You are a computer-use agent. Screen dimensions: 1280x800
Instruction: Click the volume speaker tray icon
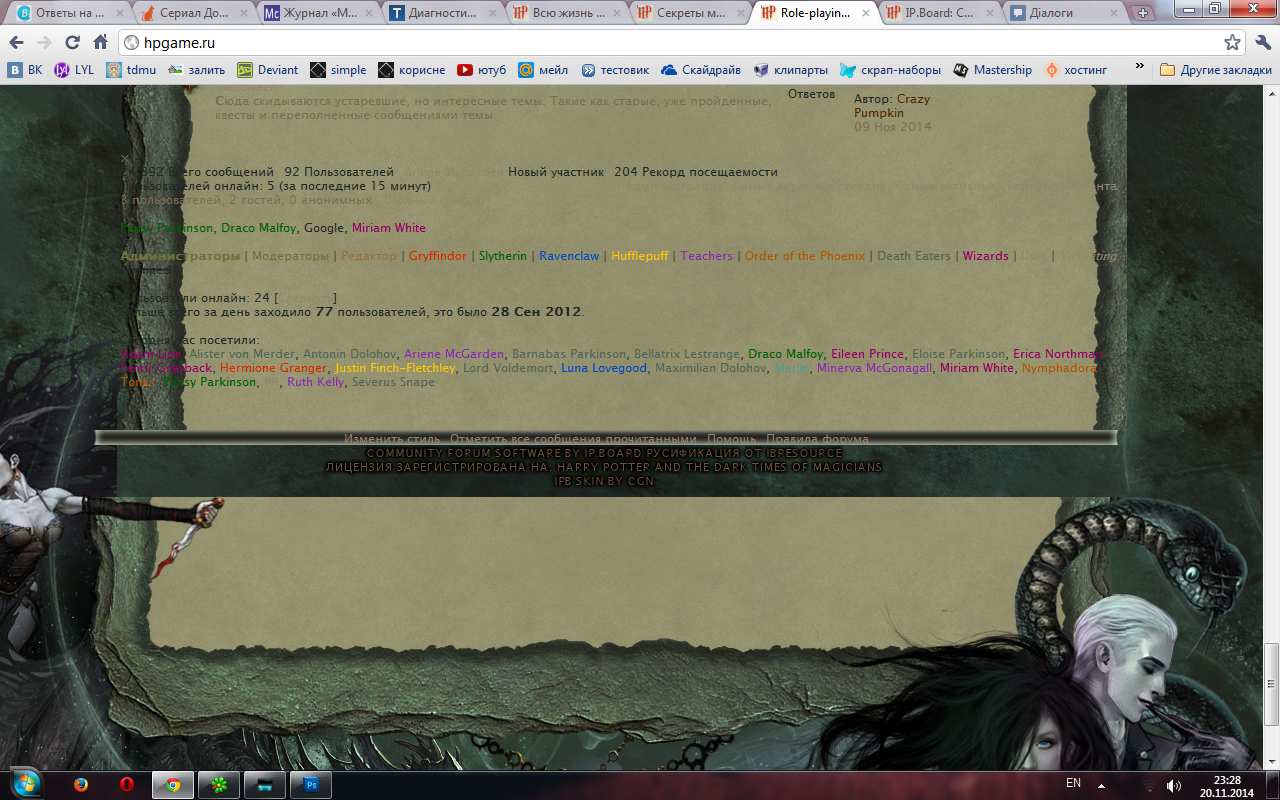point(1173,785)
